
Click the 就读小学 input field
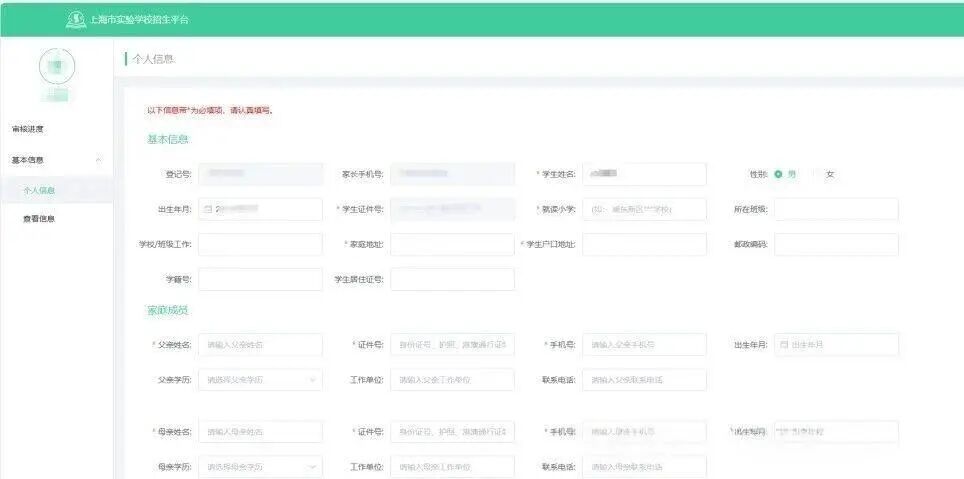click(644, 209)
